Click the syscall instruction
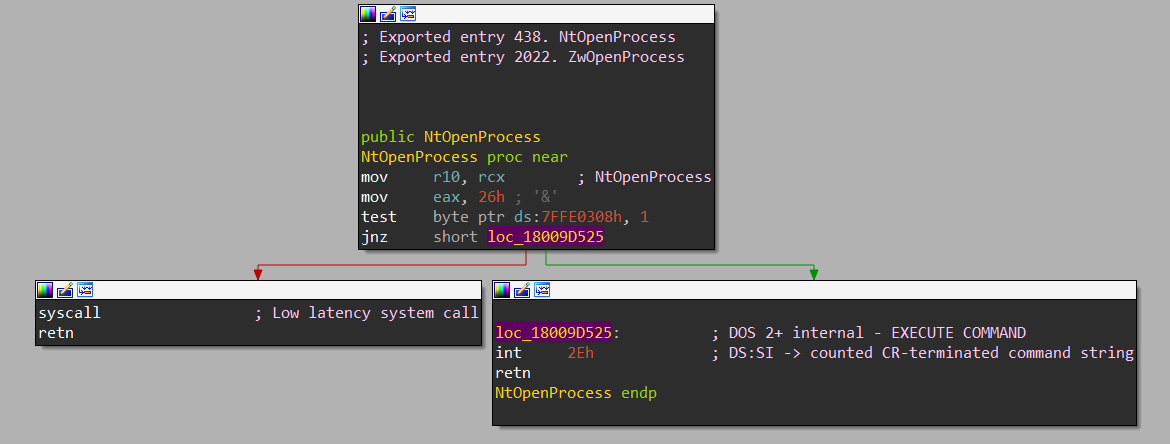 [69, 313]
